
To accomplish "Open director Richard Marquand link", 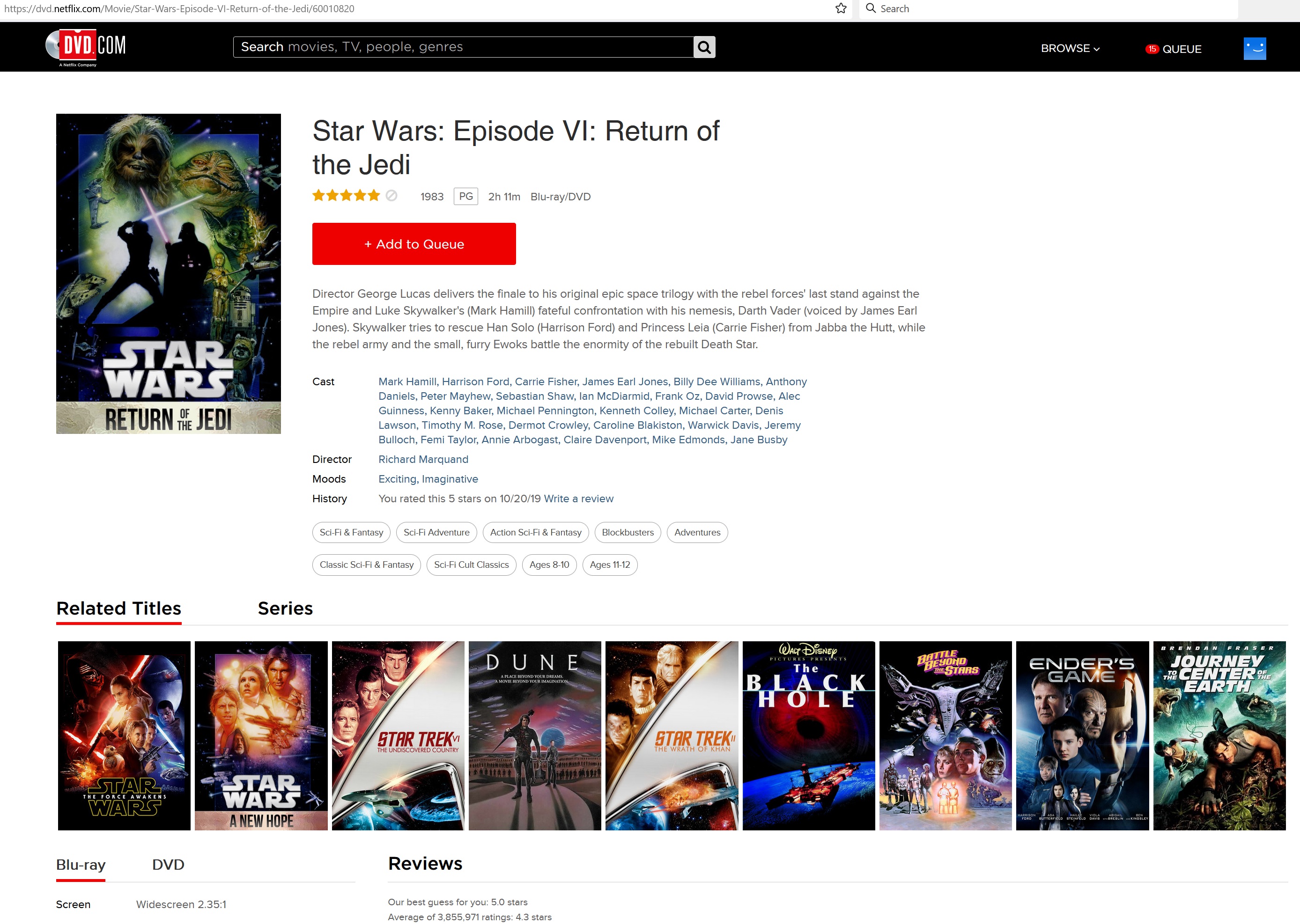I will click(423, 459).
